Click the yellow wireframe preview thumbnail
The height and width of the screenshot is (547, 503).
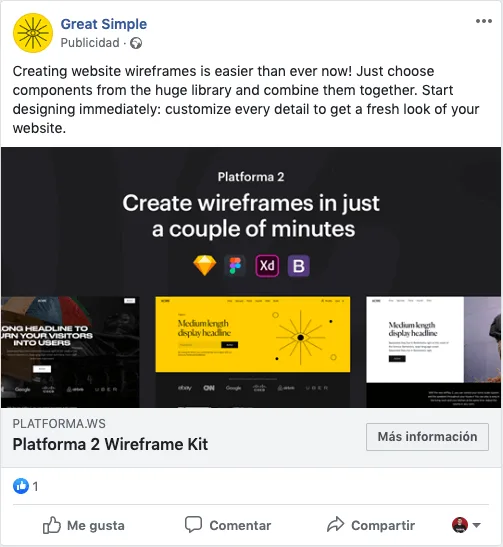tap(253, 352)
